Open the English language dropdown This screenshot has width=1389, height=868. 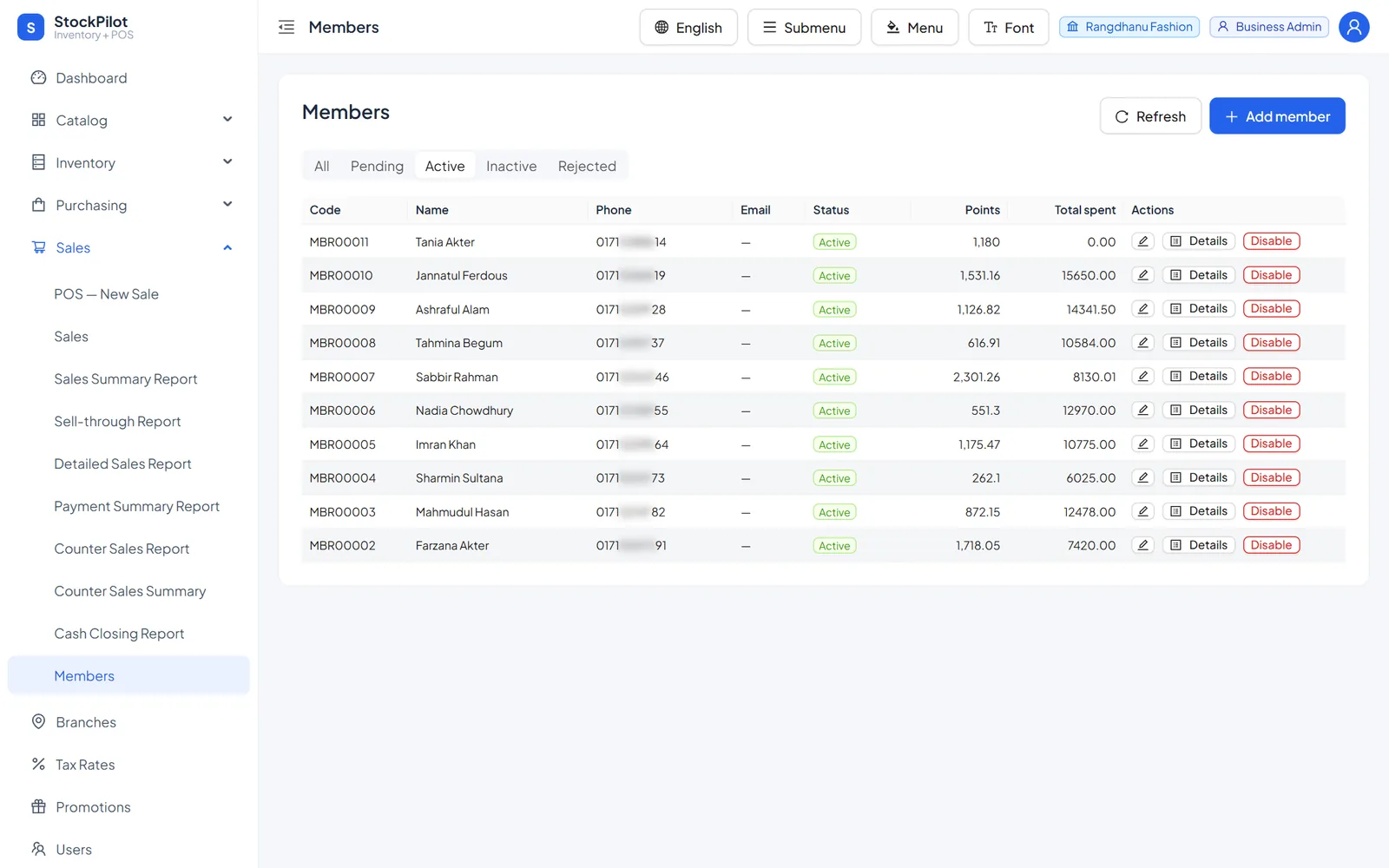click(x=688, y=28)
